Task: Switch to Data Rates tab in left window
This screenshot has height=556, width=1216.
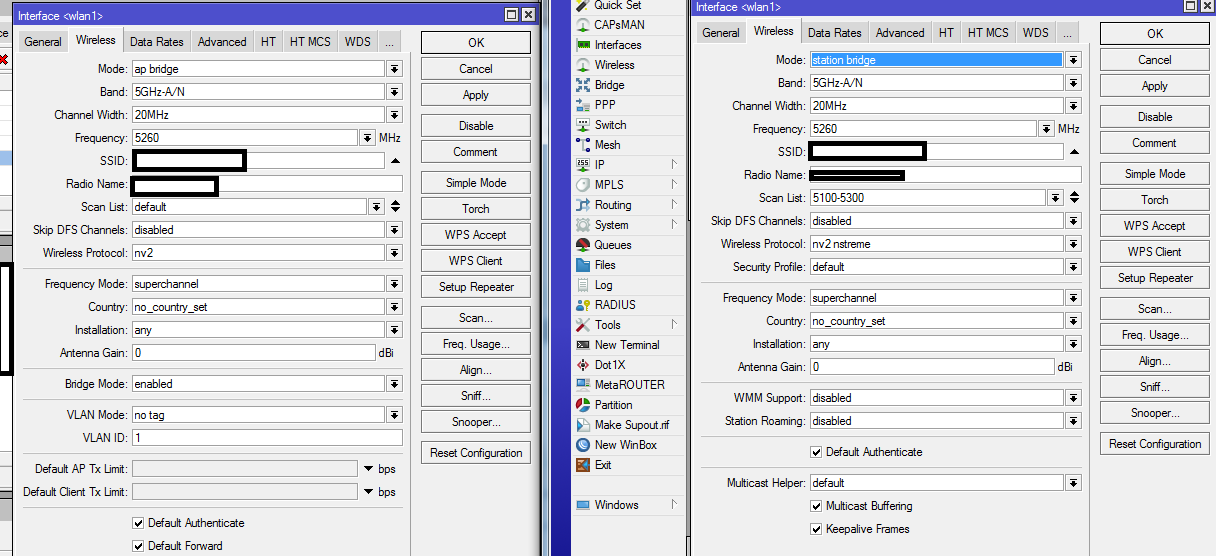Action: pos(157,42)
